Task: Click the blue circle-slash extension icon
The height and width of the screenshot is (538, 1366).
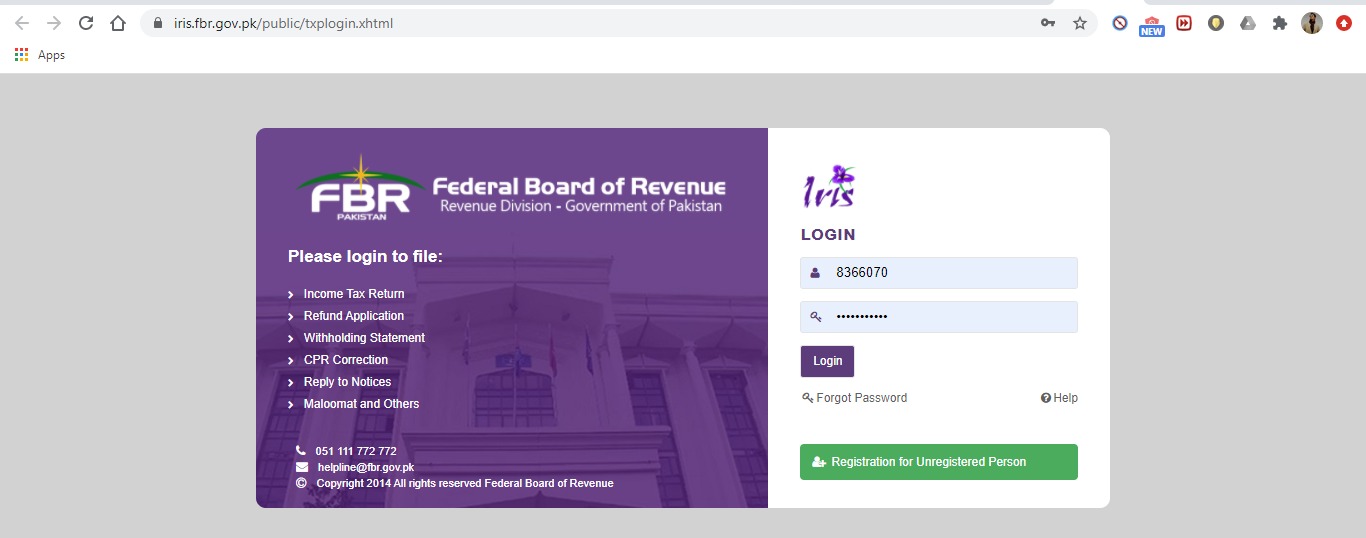Action: coord(1120,23)
